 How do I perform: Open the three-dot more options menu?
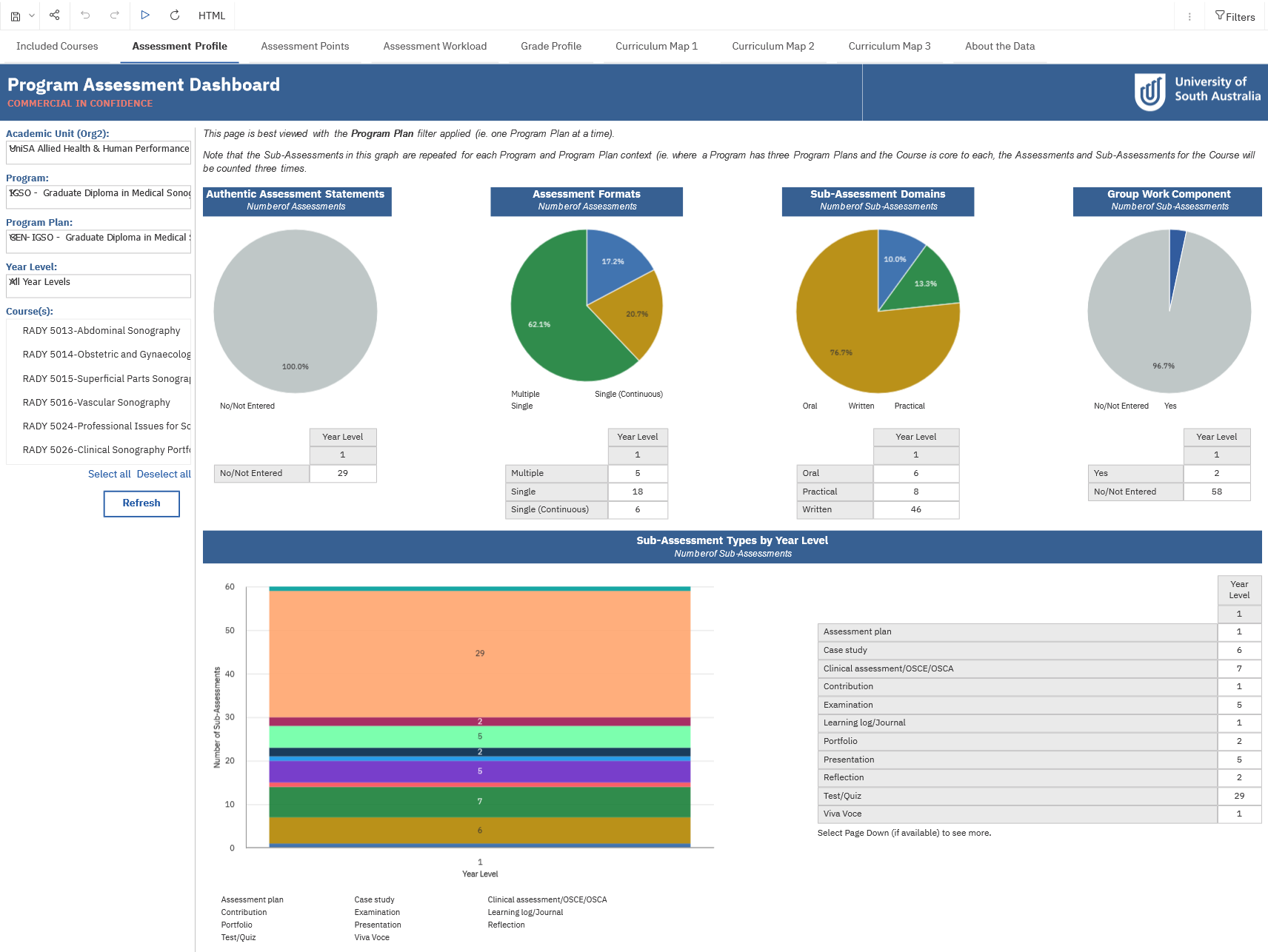(x=1189, y=16)
